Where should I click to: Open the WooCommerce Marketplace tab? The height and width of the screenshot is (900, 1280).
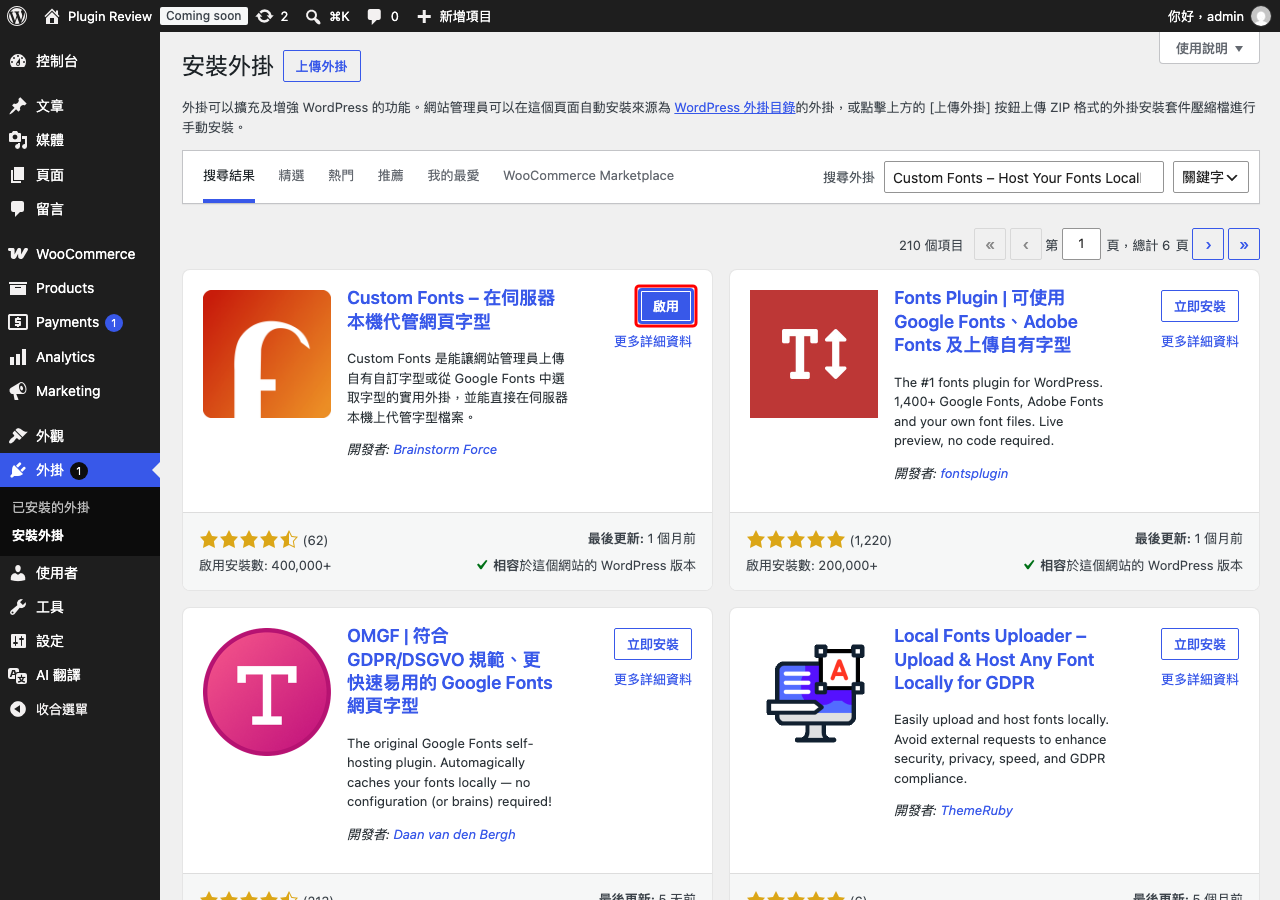(x=588, y=176)
